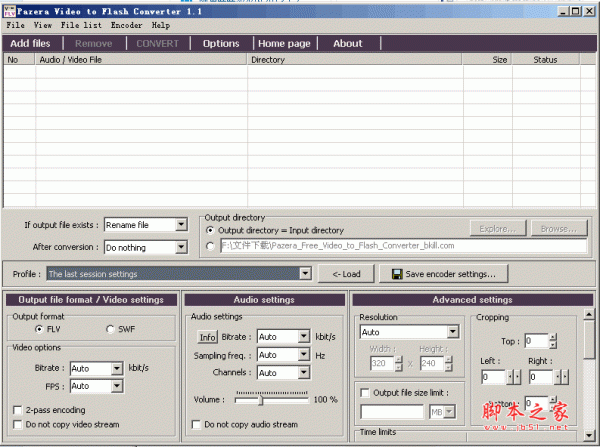Expand the Profile dropdown
Screen dimensions: 600x447
305,274
